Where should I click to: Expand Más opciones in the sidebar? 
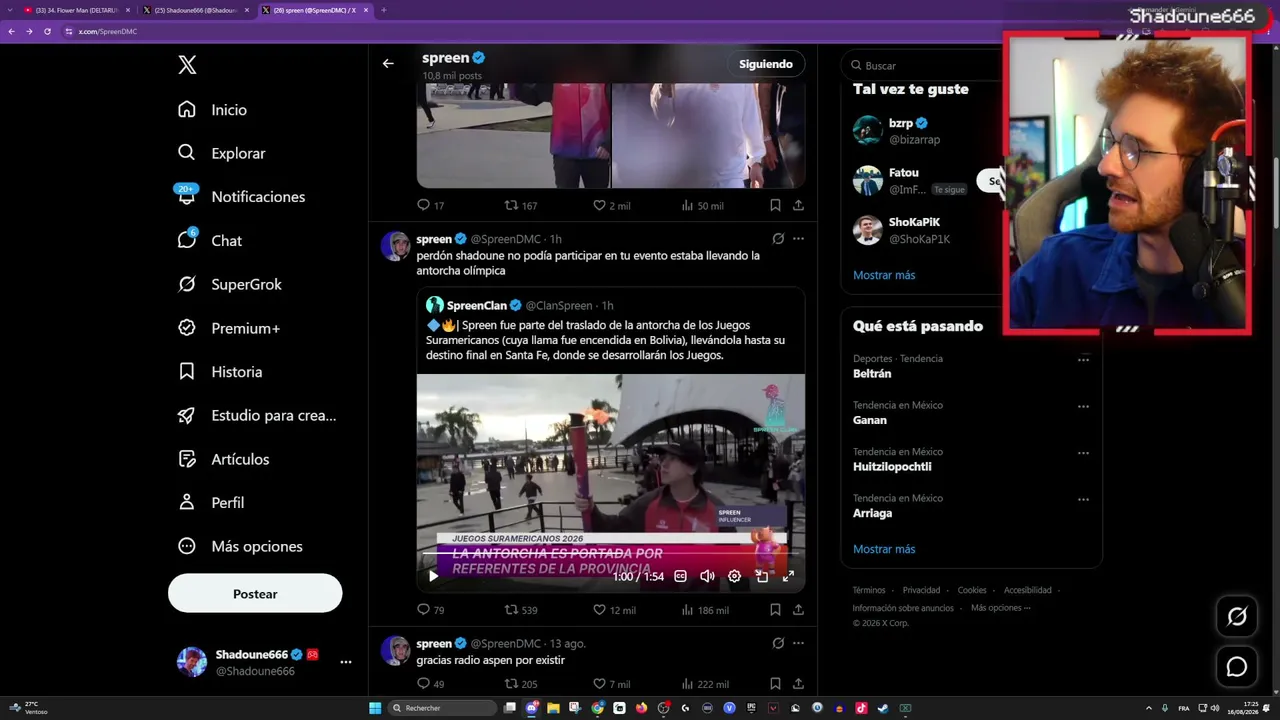(239, 546)
